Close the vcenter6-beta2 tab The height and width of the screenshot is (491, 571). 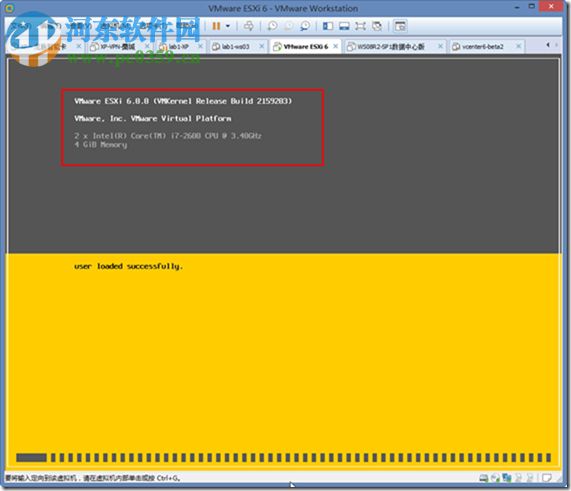(518, 46)
